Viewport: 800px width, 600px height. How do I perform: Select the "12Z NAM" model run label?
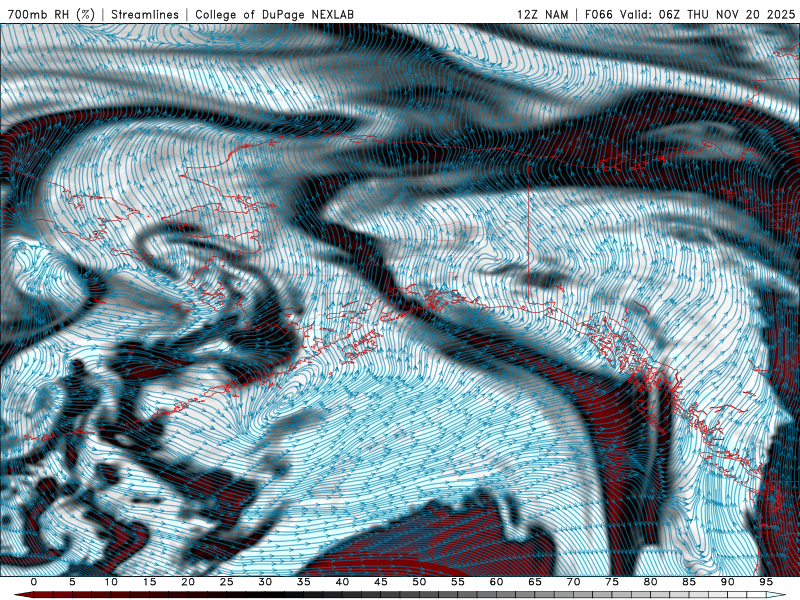click(x=542, y=14)
